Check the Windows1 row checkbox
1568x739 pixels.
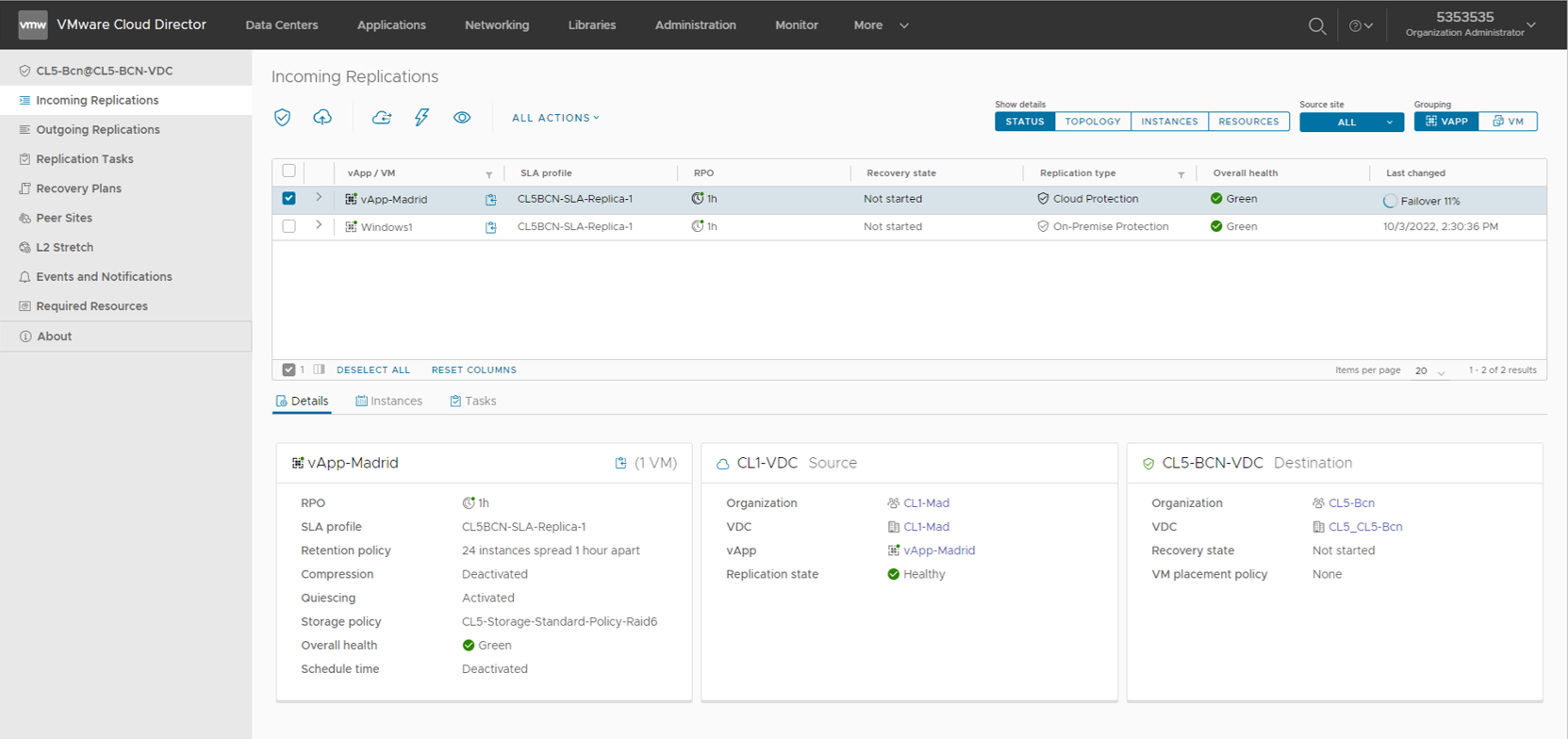[289, 226]
